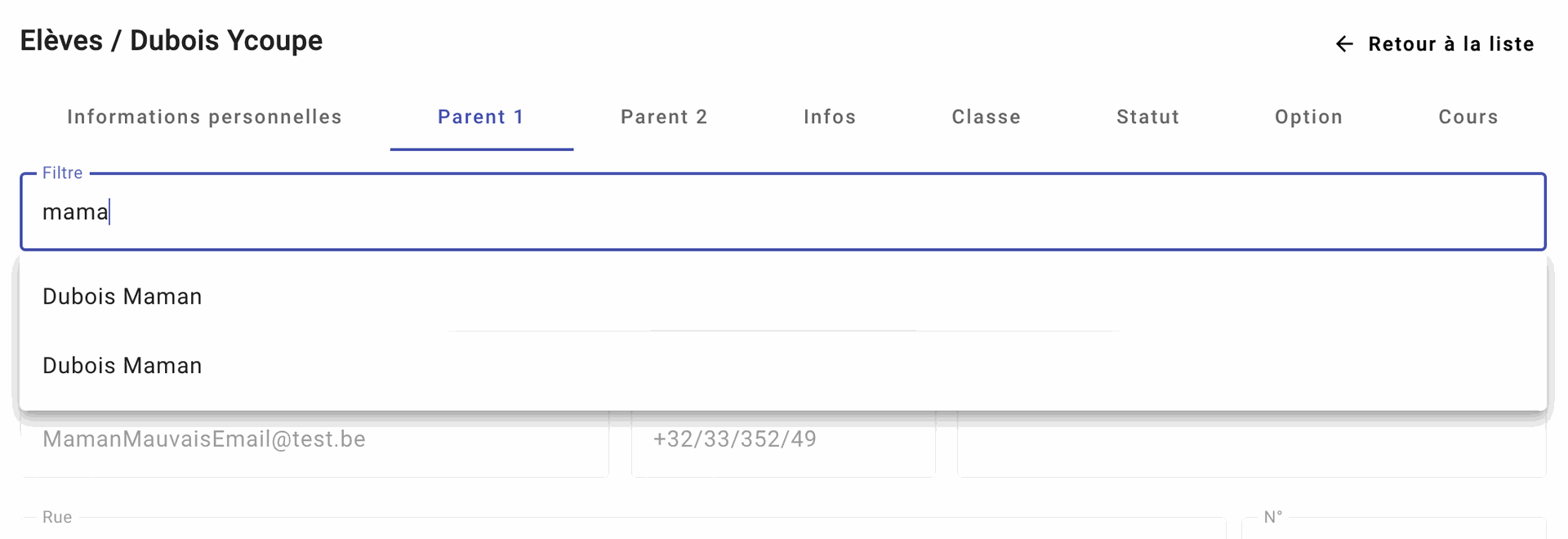Select the Parent 1 tab
The image size is (1568, 539).
pos(481,117)
